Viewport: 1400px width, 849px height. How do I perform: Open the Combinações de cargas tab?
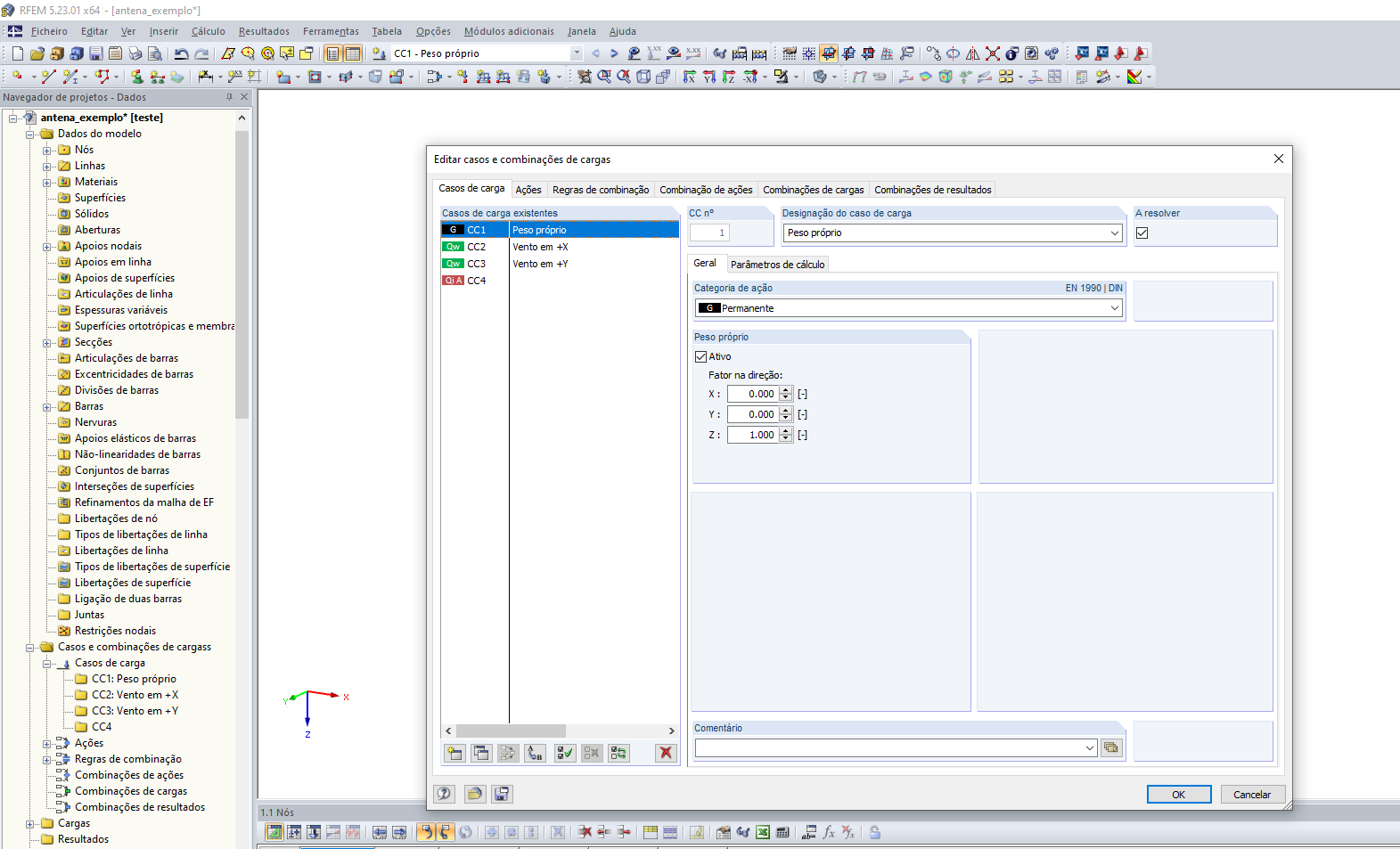click(x=814, y=190)
